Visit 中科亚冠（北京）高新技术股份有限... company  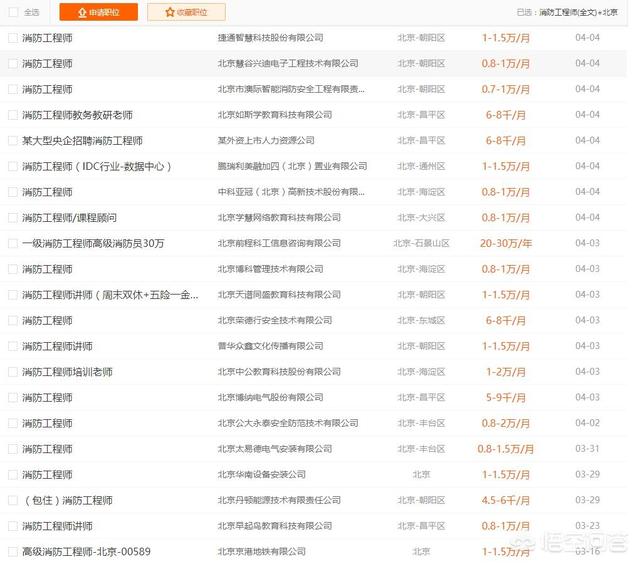pyautogui.click(x=291, y=192)
